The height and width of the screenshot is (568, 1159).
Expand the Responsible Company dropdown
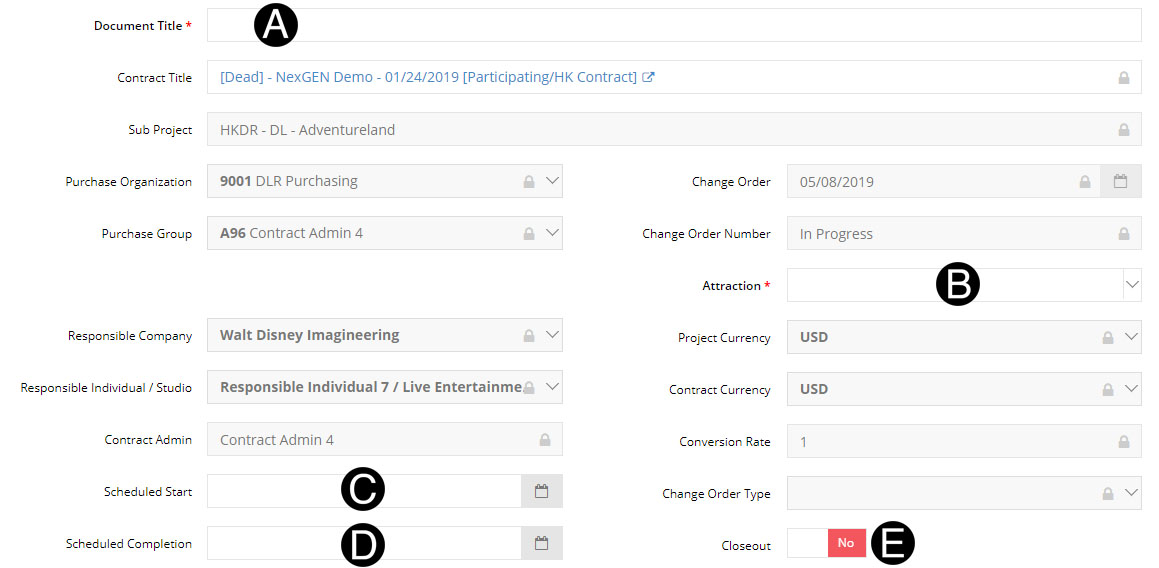[x=553, y=335]
